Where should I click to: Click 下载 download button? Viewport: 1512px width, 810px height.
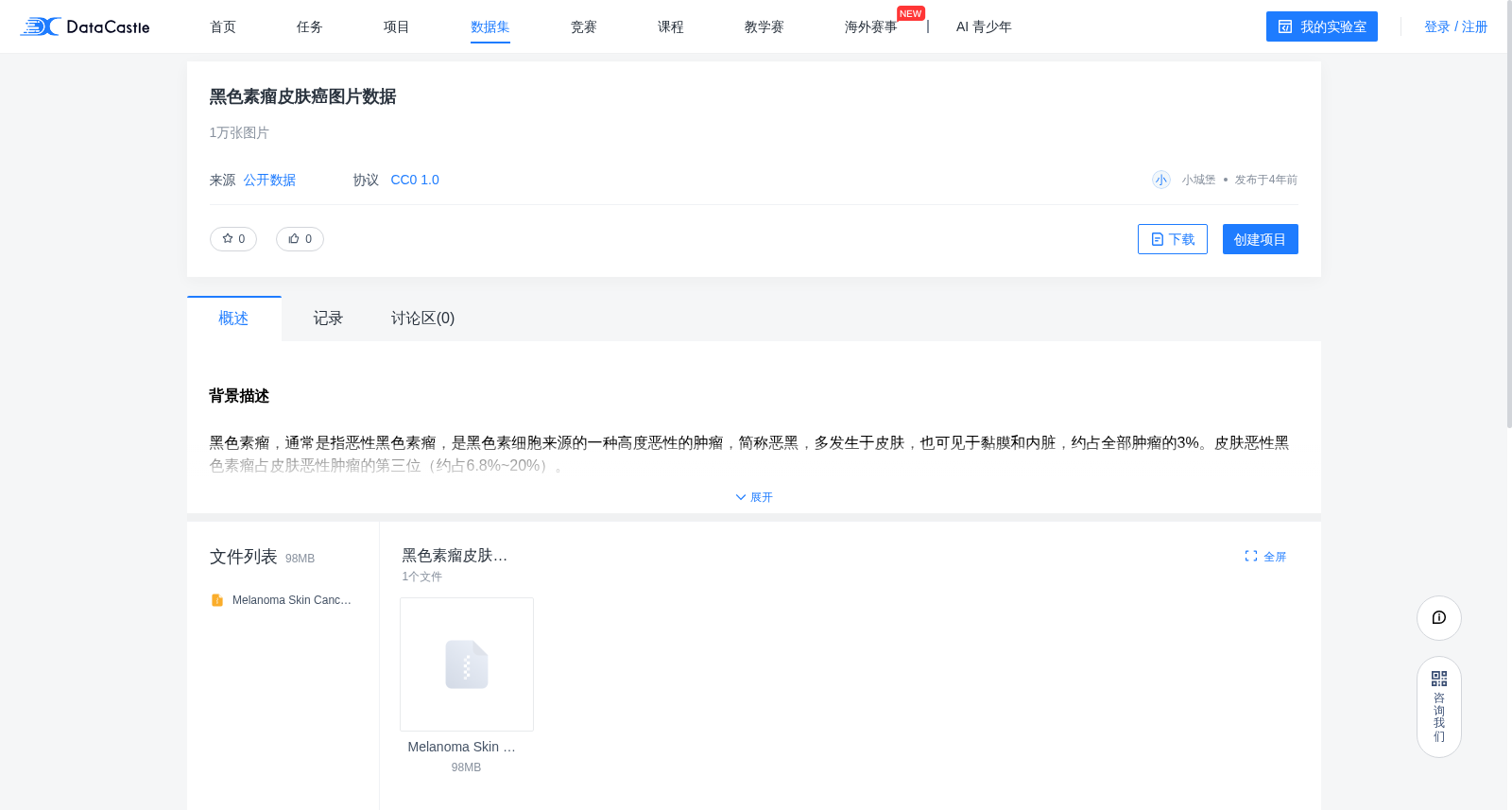pyautogui.click(x=1173, y=239)
